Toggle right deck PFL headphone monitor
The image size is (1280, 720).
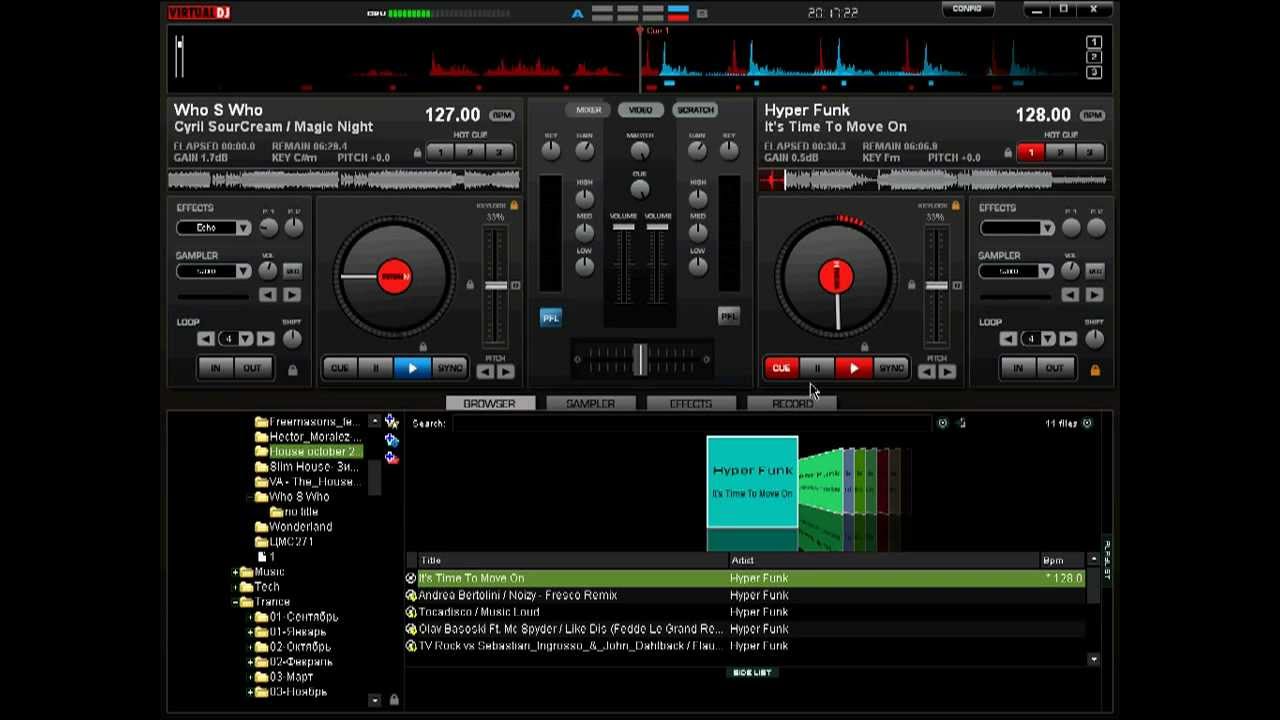pos(728,317)
